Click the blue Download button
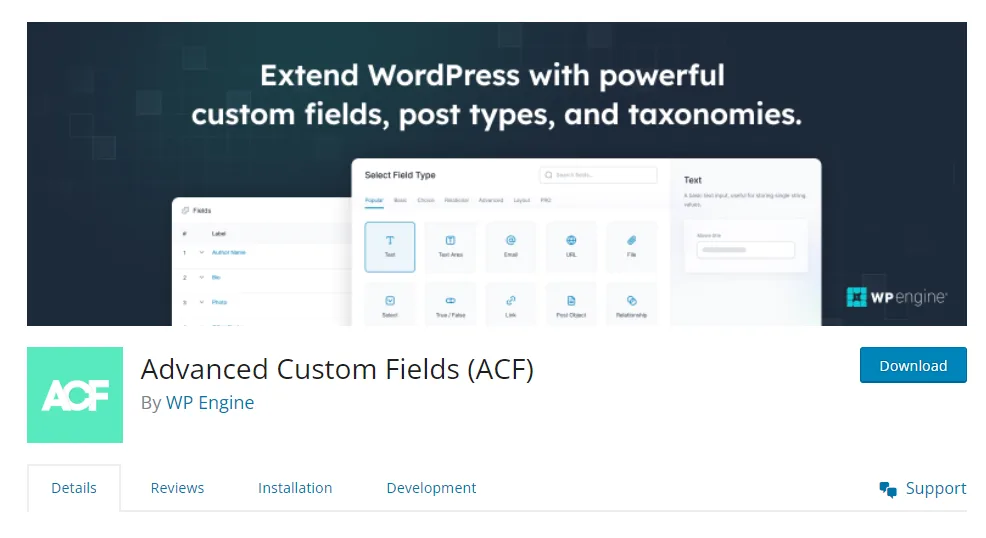Viewport: 986px width, 538px height. 912,365
